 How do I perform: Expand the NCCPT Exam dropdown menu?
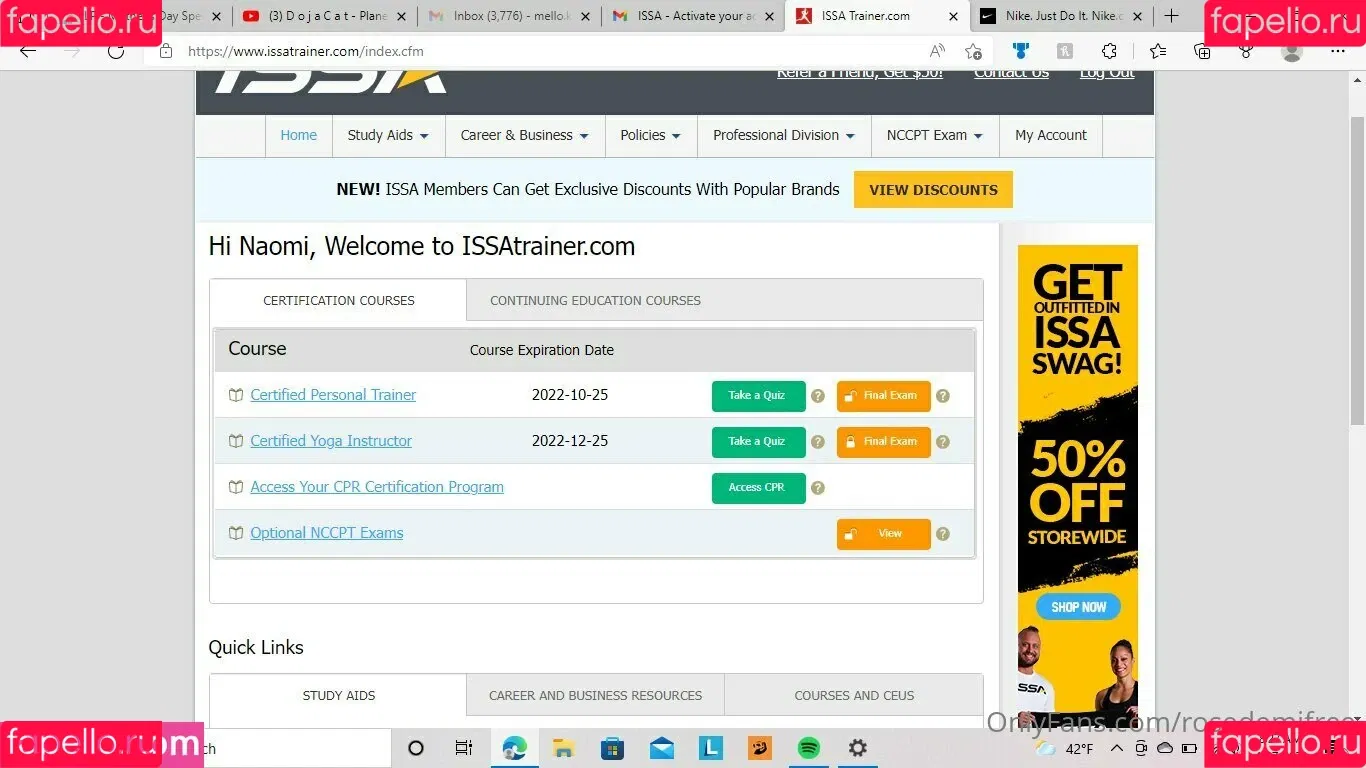(935, 135)
